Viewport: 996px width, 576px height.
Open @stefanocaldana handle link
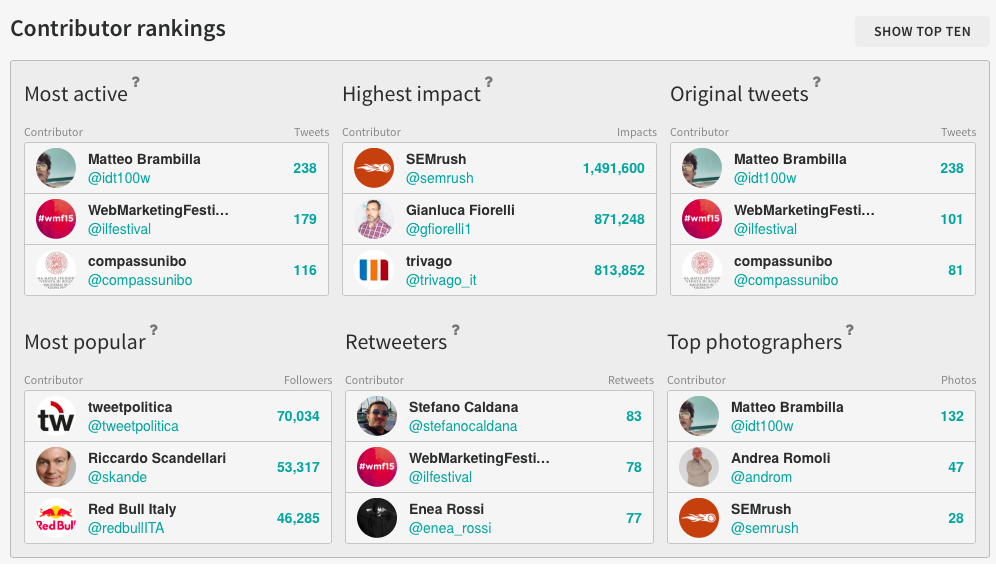[463, 426]
